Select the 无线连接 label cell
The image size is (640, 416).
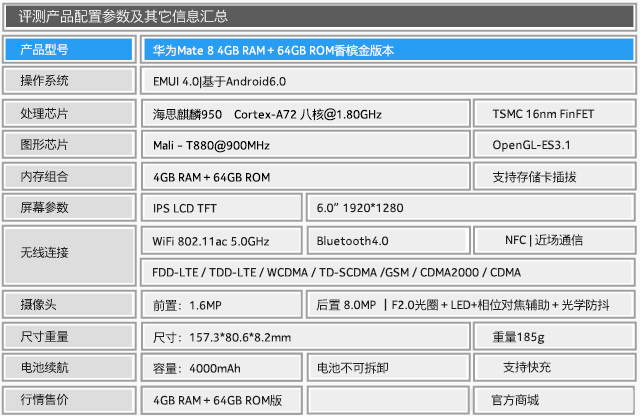click(x=69, y=256)
